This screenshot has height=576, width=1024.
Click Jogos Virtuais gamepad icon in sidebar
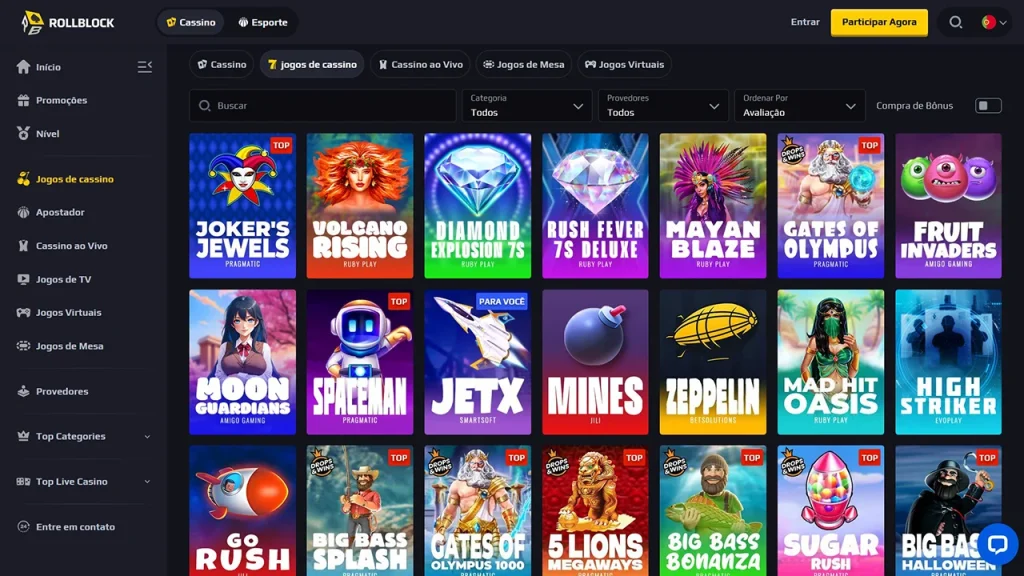[24, 312]
